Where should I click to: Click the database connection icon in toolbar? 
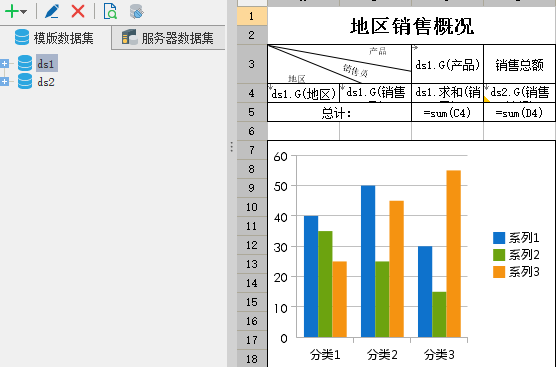[x=137, y=11]
